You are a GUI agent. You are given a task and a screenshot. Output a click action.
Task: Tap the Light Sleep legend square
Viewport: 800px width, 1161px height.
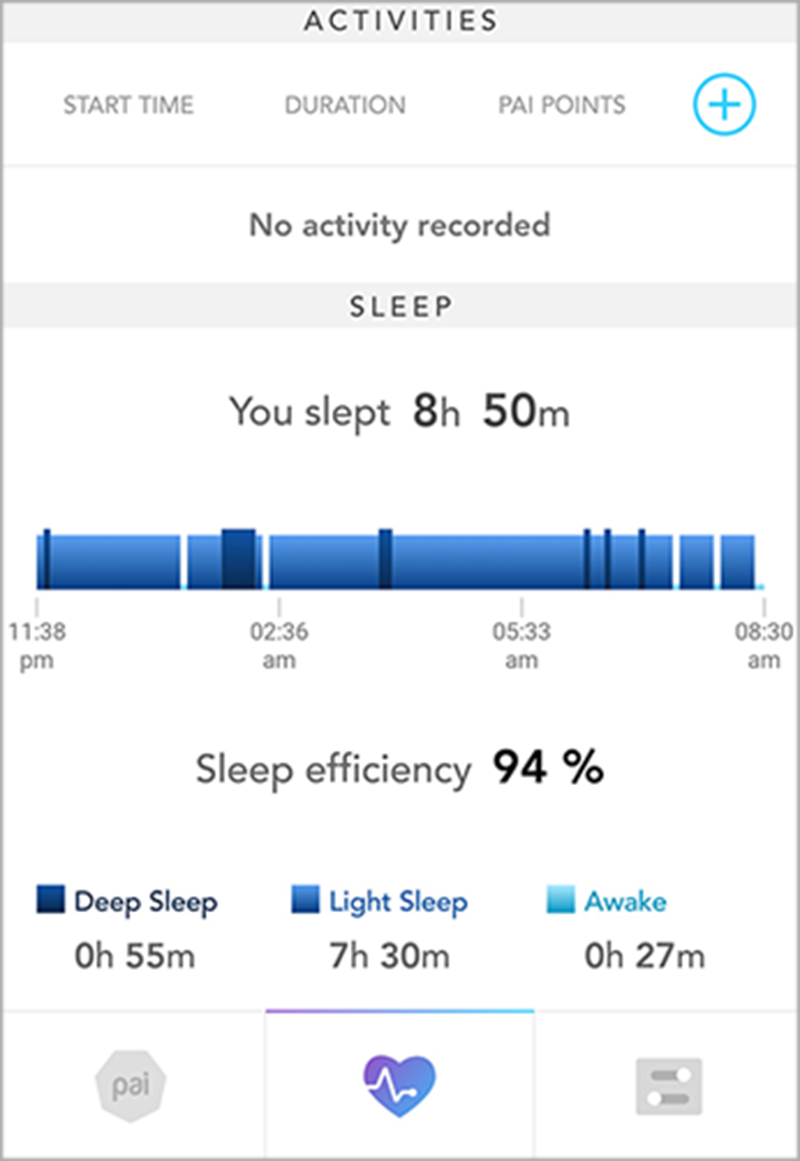[x=305, y=899]
